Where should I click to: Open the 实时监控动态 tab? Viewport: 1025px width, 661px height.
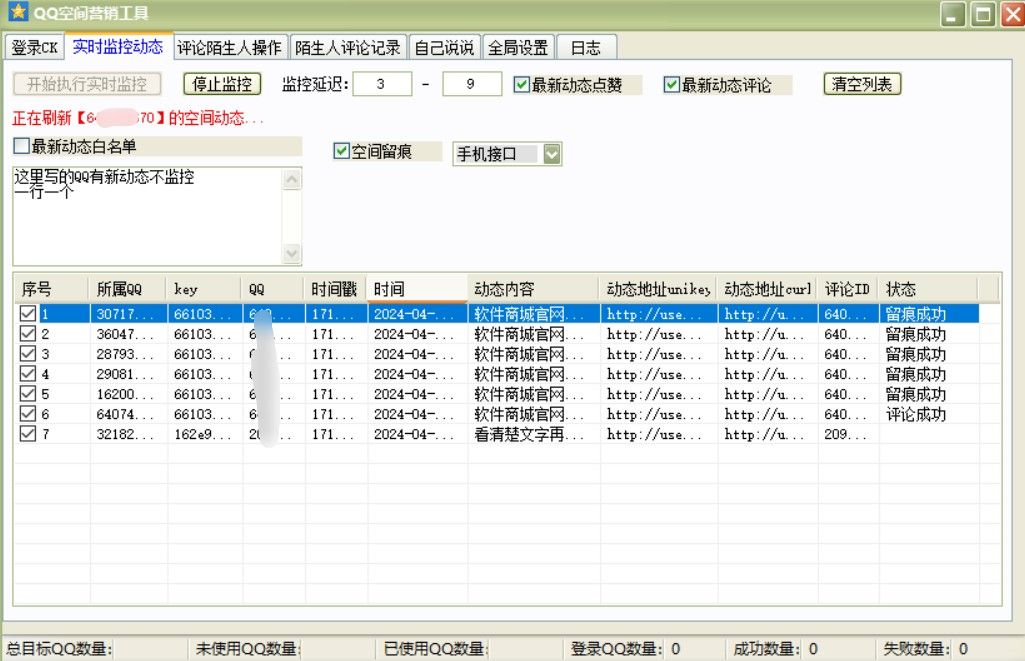(118, 46)
